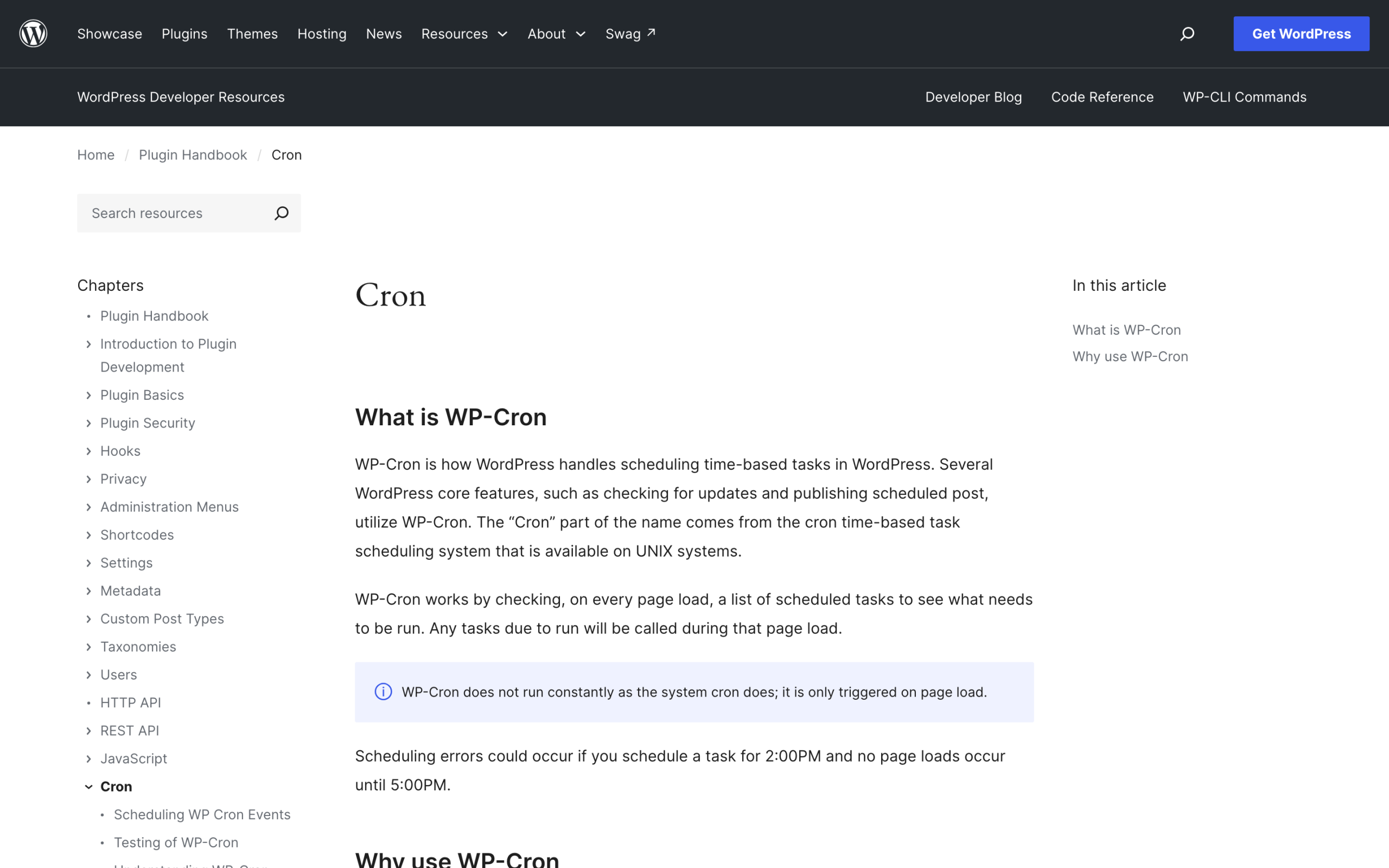
Task: Open the REST API chapter link
Action: [130, 731]
